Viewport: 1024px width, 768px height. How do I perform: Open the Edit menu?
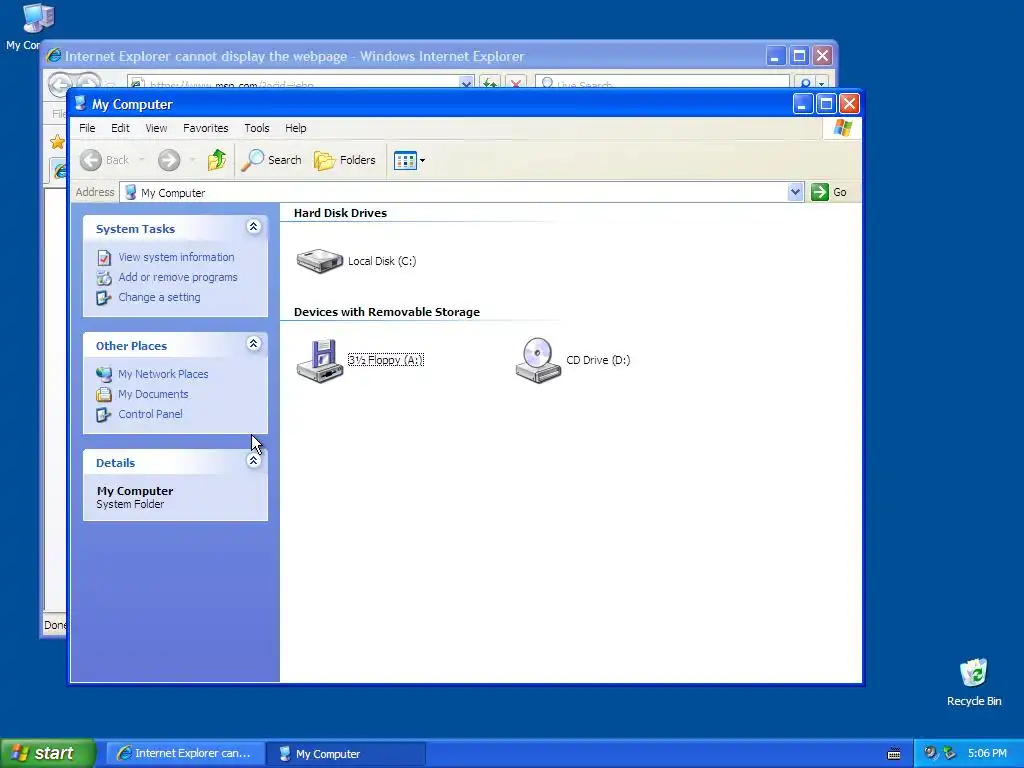(x=120, y=128)
